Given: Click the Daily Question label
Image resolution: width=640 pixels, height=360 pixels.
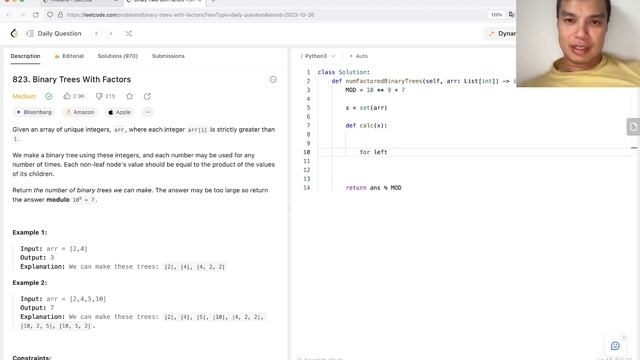Looking at the screenshot, I should [59, 33].
